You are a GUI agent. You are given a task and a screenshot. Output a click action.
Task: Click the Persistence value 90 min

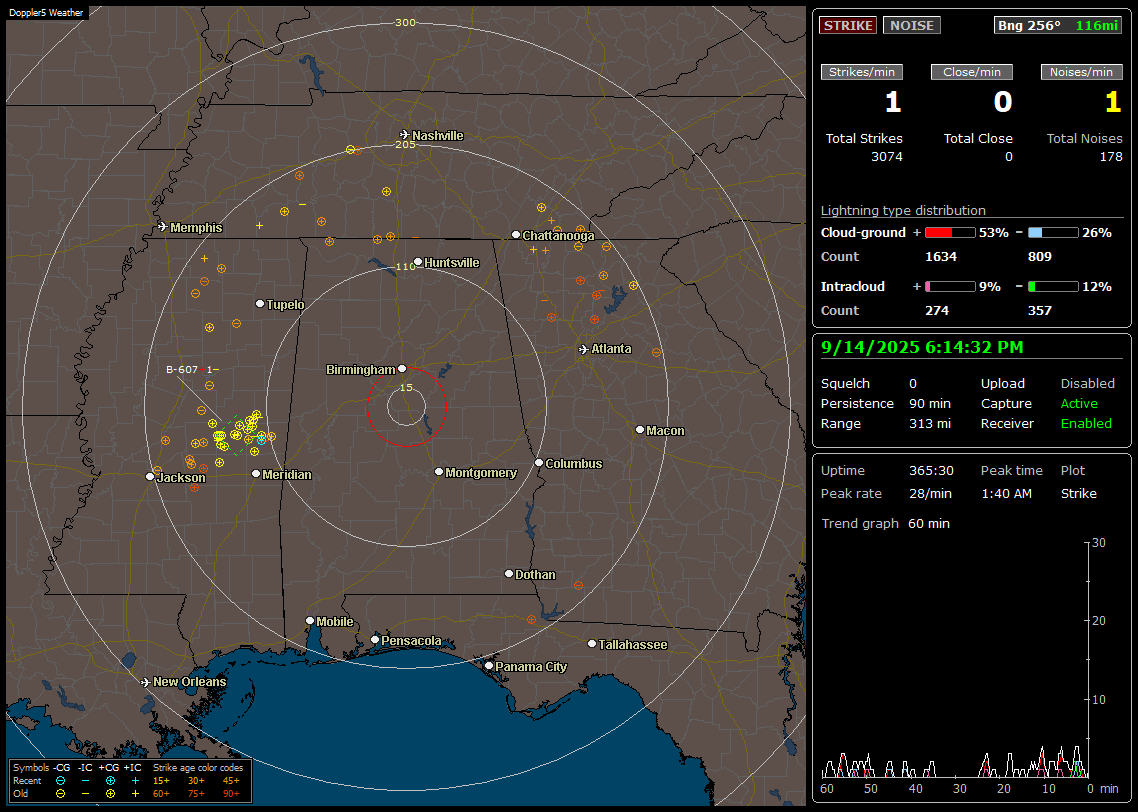(930, 403)
